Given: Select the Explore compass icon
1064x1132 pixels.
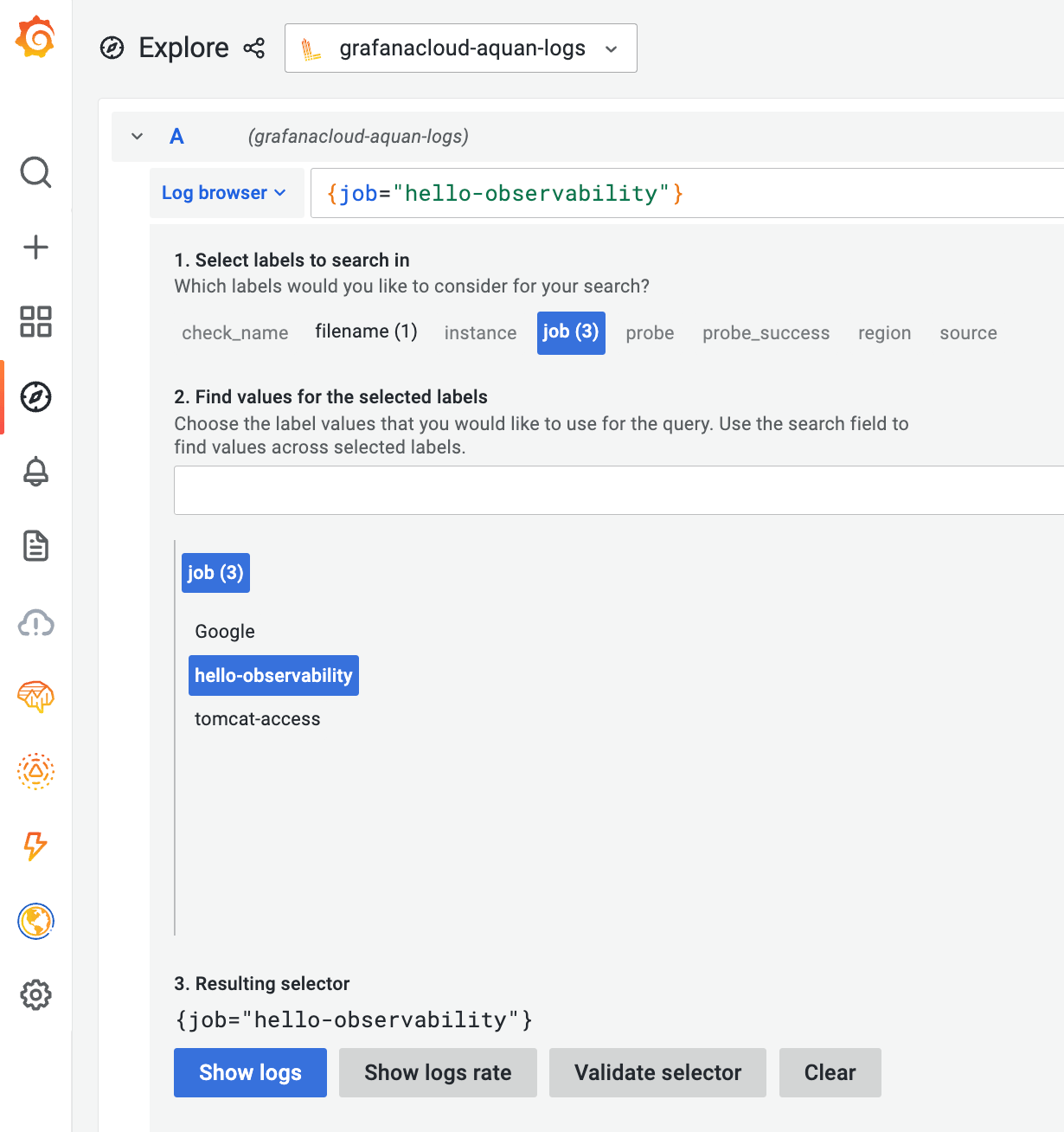Looking at the screenshot, I should tap(35, 396).
